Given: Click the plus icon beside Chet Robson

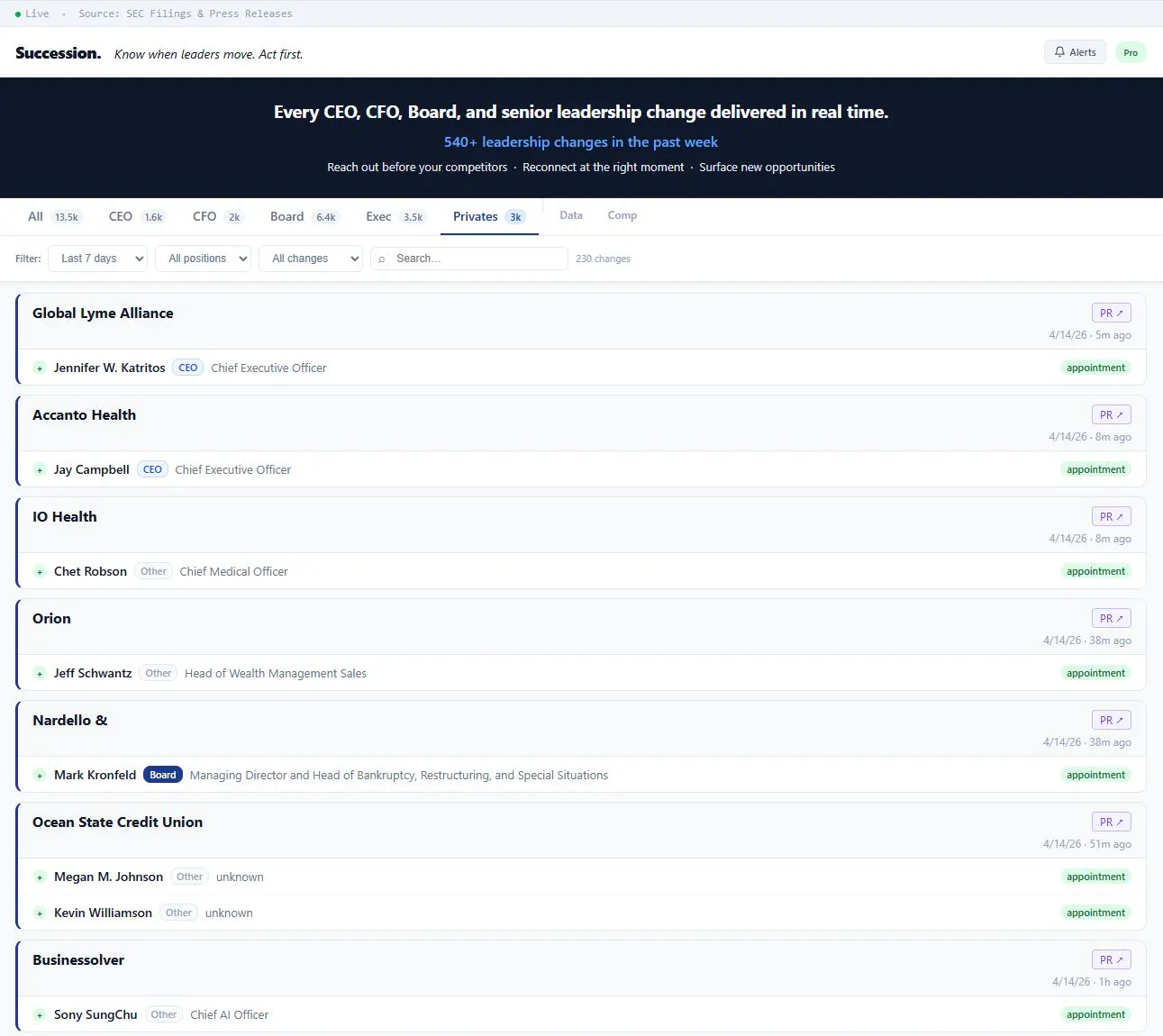Looking at the screenshot, I should click(40, 571).
